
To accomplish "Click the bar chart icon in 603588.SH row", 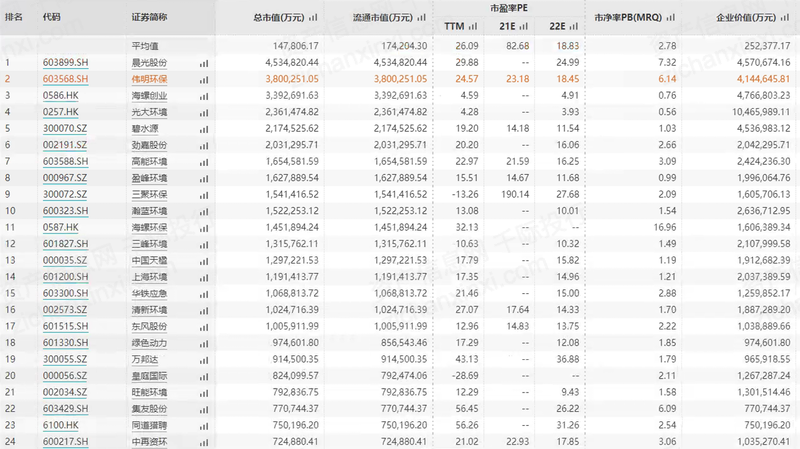I will [x=204, y=162].
